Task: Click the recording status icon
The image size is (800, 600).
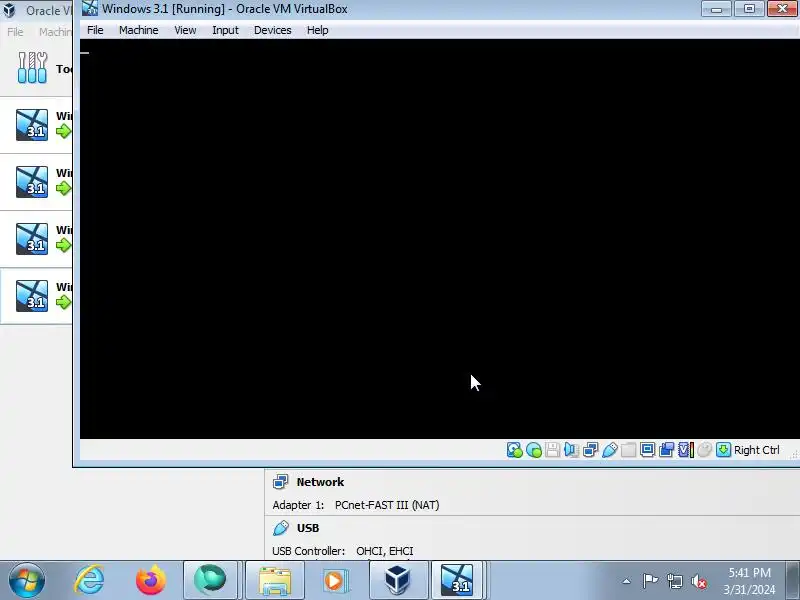Action: point(666,450)
